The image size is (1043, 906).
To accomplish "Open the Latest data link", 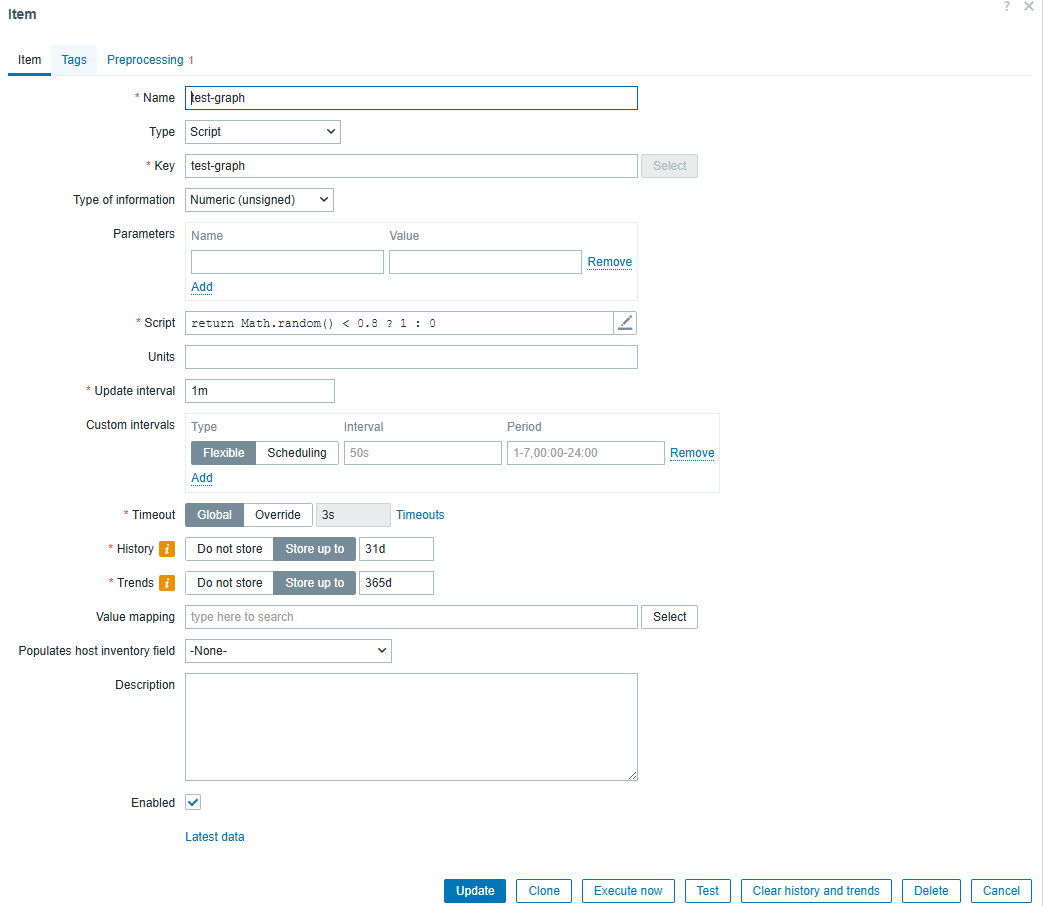I will coord(214,837).
